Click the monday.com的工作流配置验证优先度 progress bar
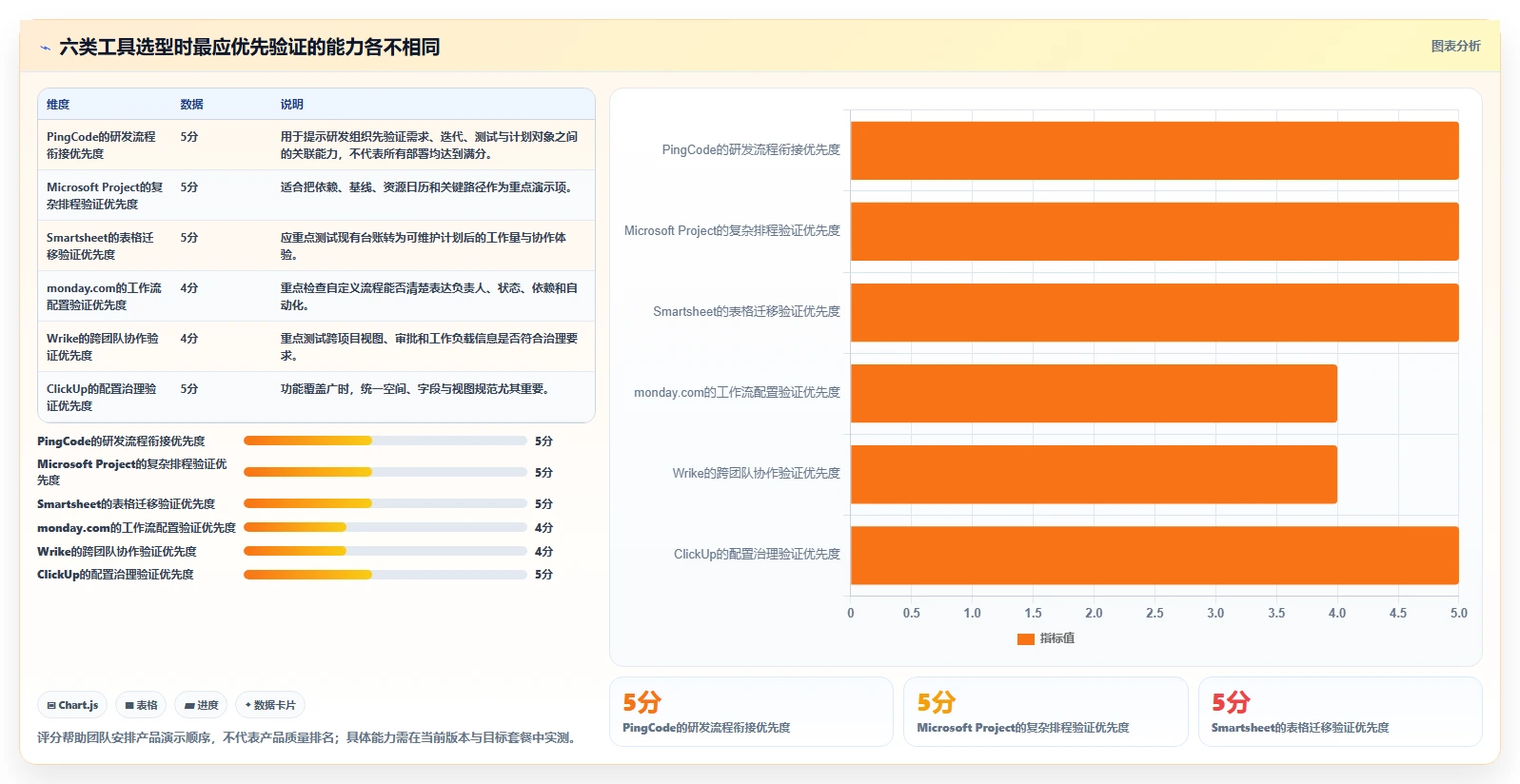 (x=385, y=527)
